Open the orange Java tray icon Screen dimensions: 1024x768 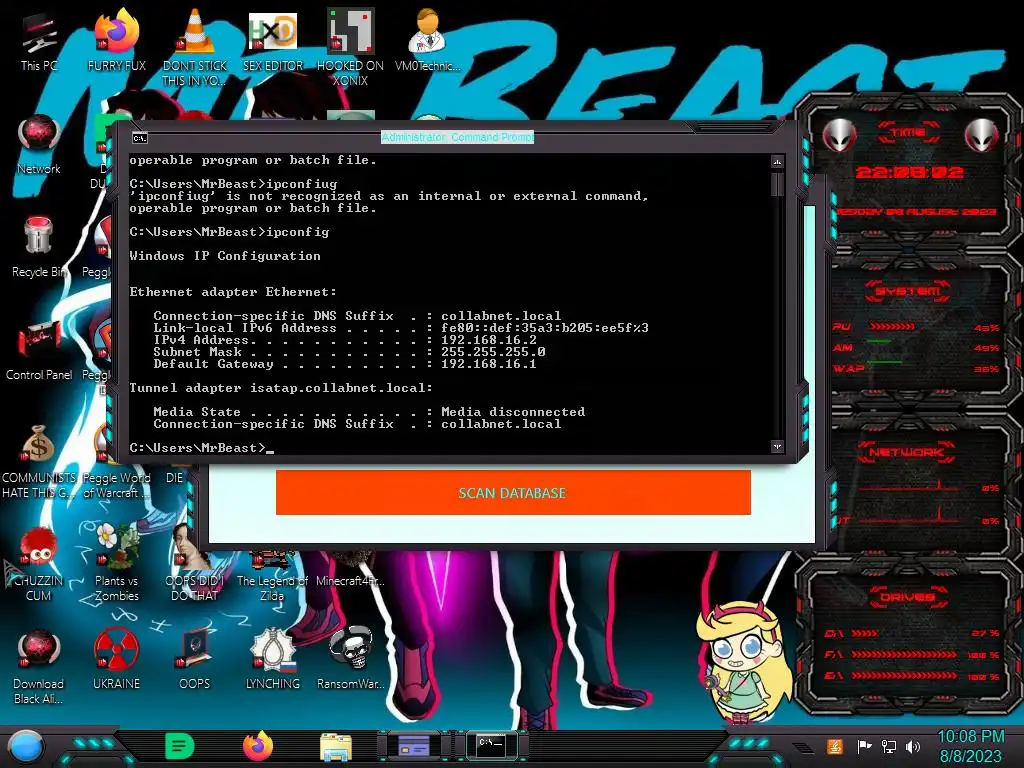(835, 746)
